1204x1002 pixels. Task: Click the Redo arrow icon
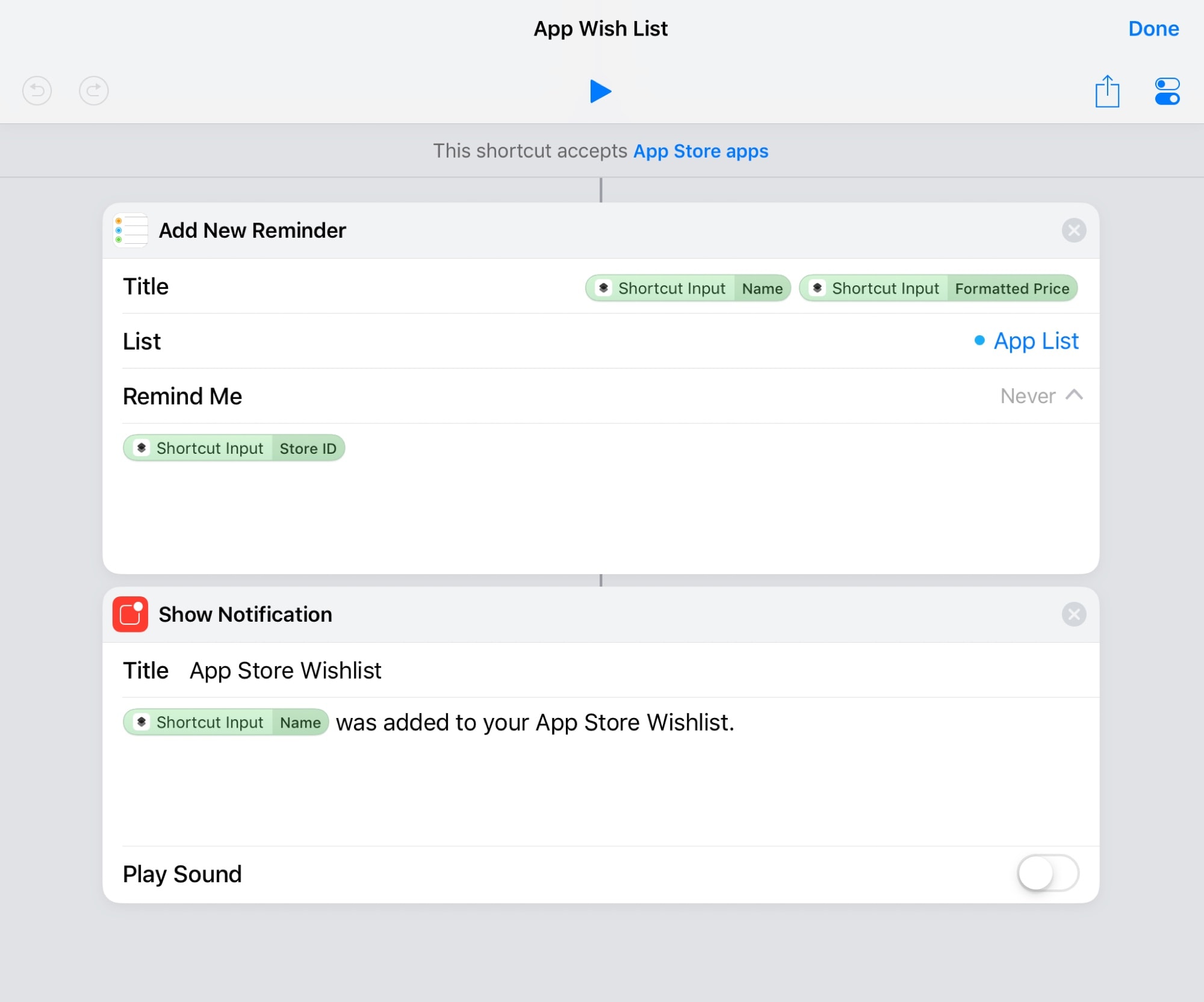coord(94,91)
